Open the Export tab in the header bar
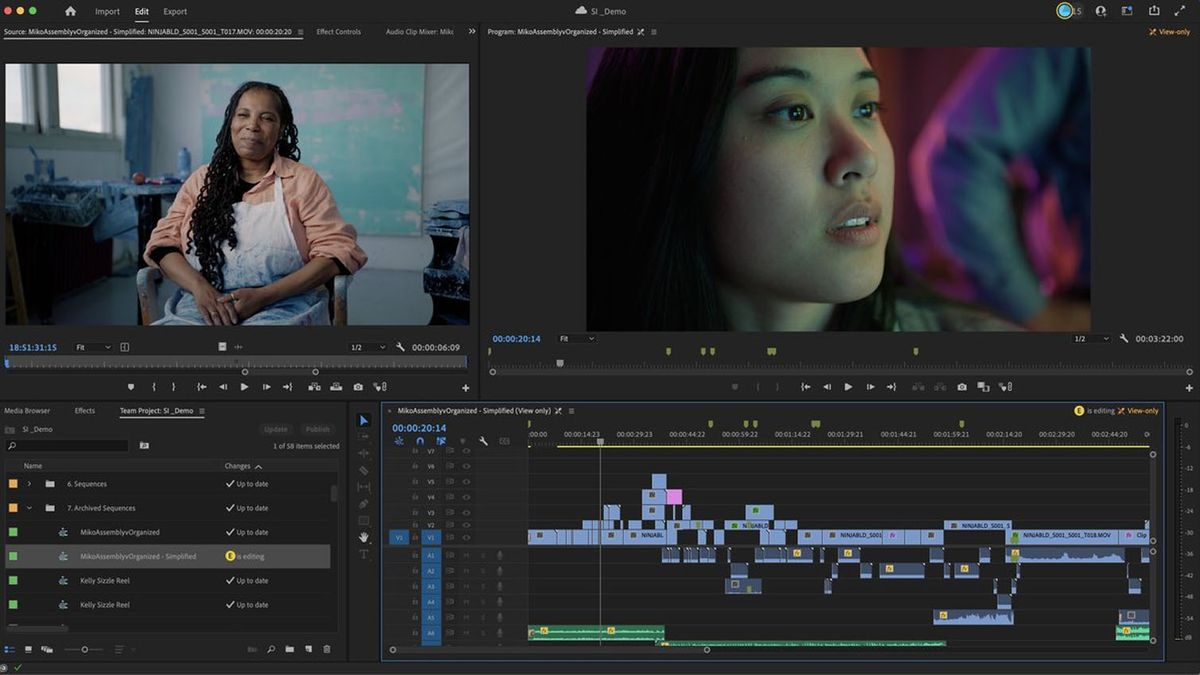1200x675 pixels. pos(176,11)
